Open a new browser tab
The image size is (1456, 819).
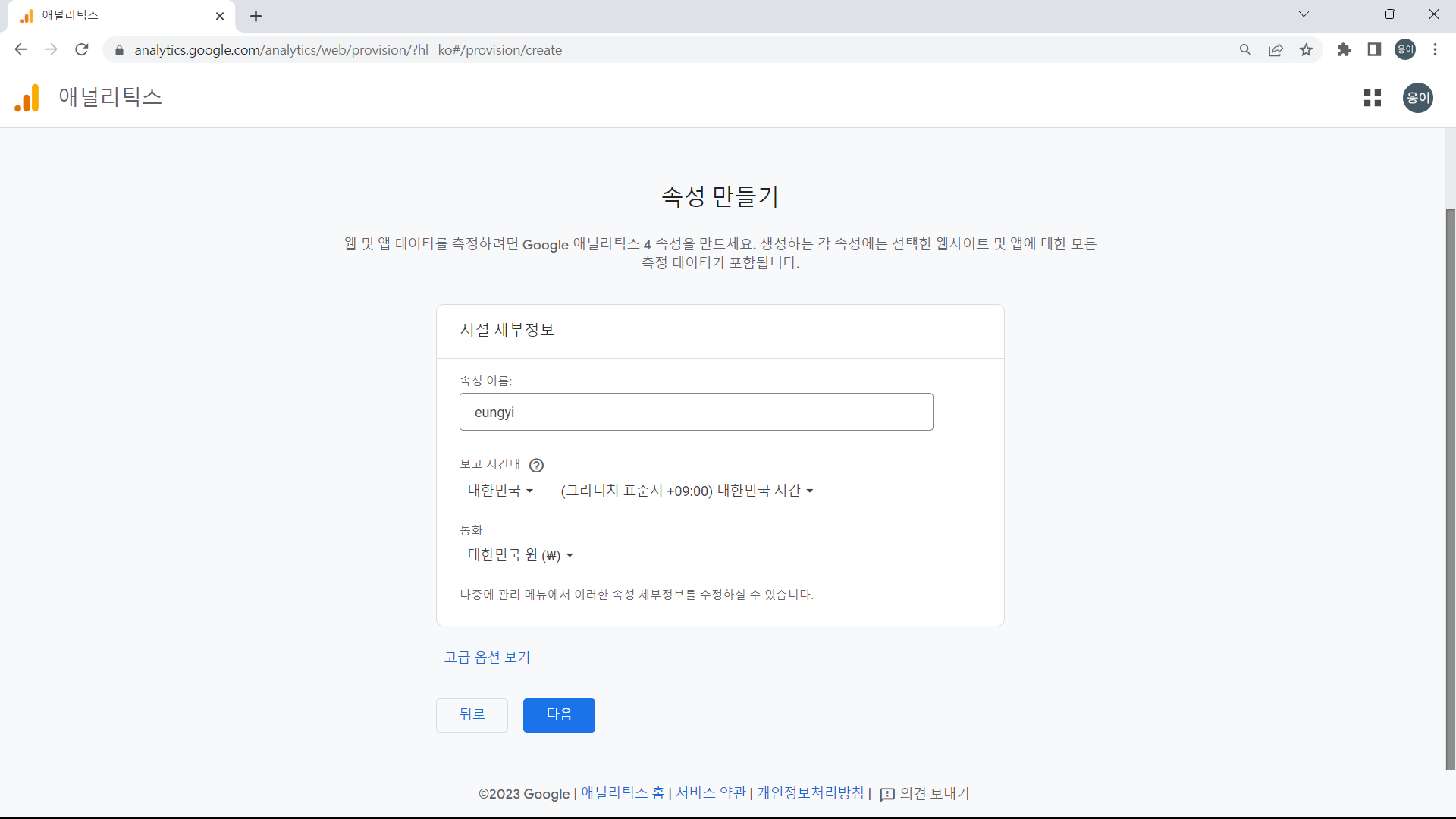coord(256,16)
